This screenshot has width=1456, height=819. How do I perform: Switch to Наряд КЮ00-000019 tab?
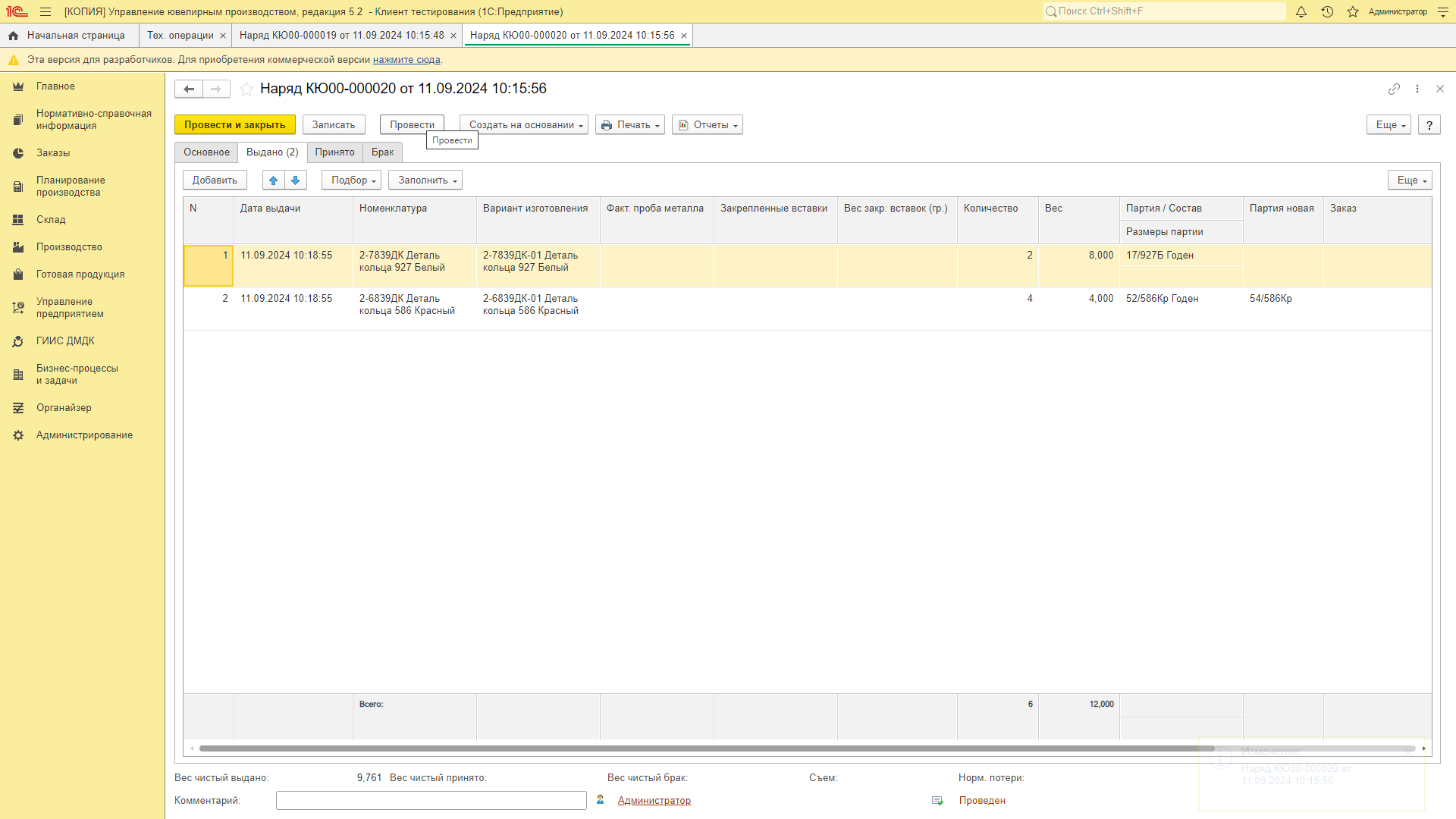342,36
